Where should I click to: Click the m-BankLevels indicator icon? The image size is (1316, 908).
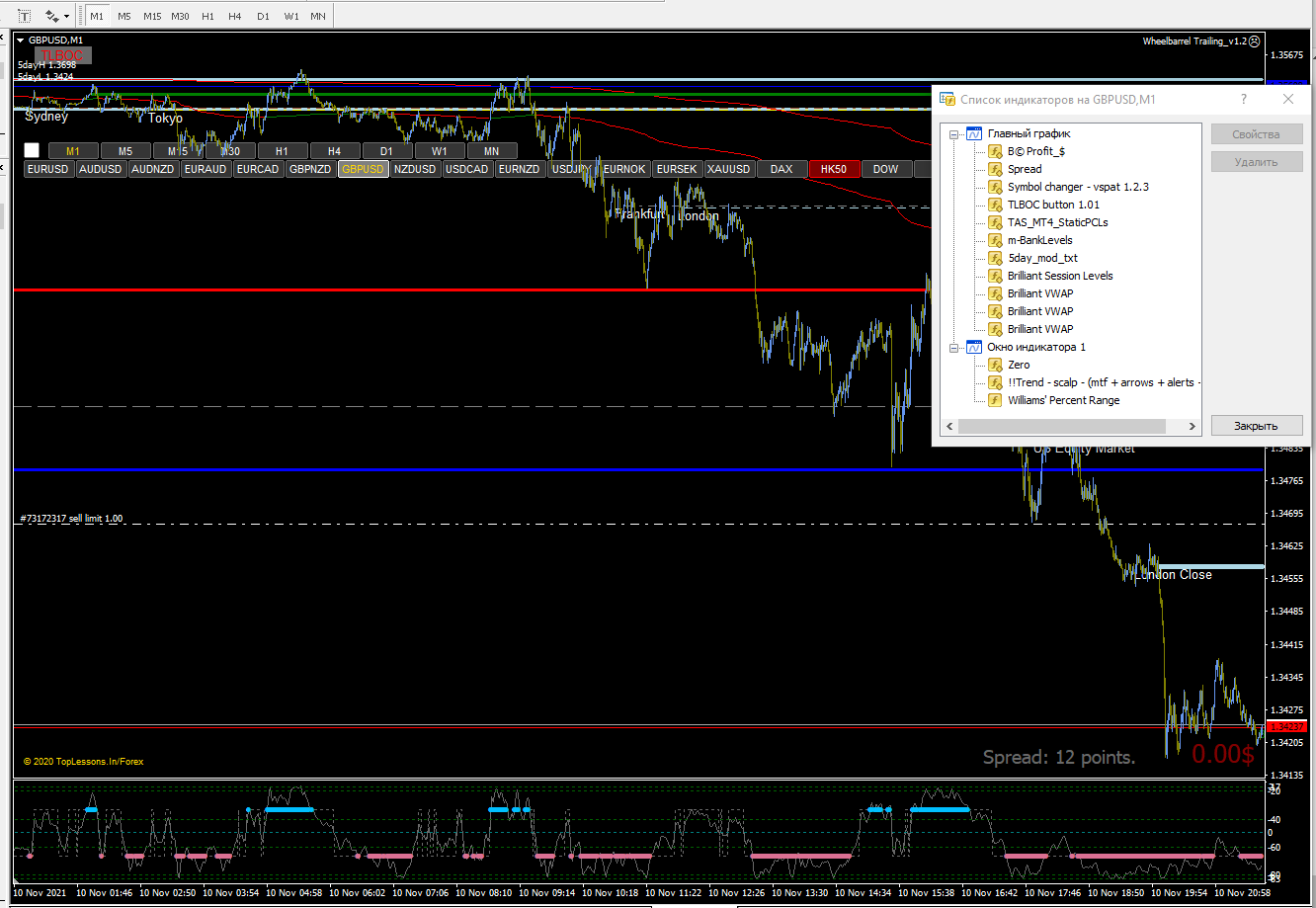click(995, 240)
